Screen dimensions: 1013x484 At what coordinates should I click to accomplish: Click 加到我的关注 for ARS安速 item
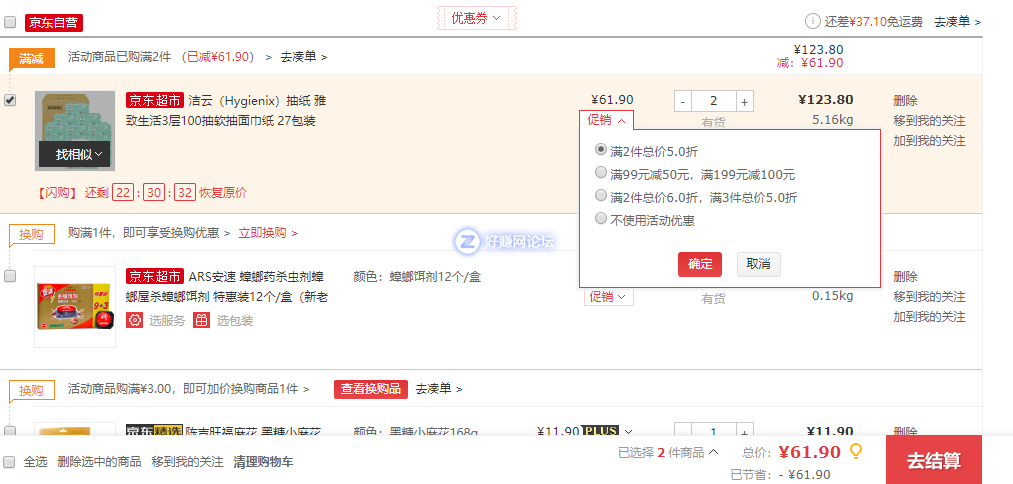click(929, 317)
